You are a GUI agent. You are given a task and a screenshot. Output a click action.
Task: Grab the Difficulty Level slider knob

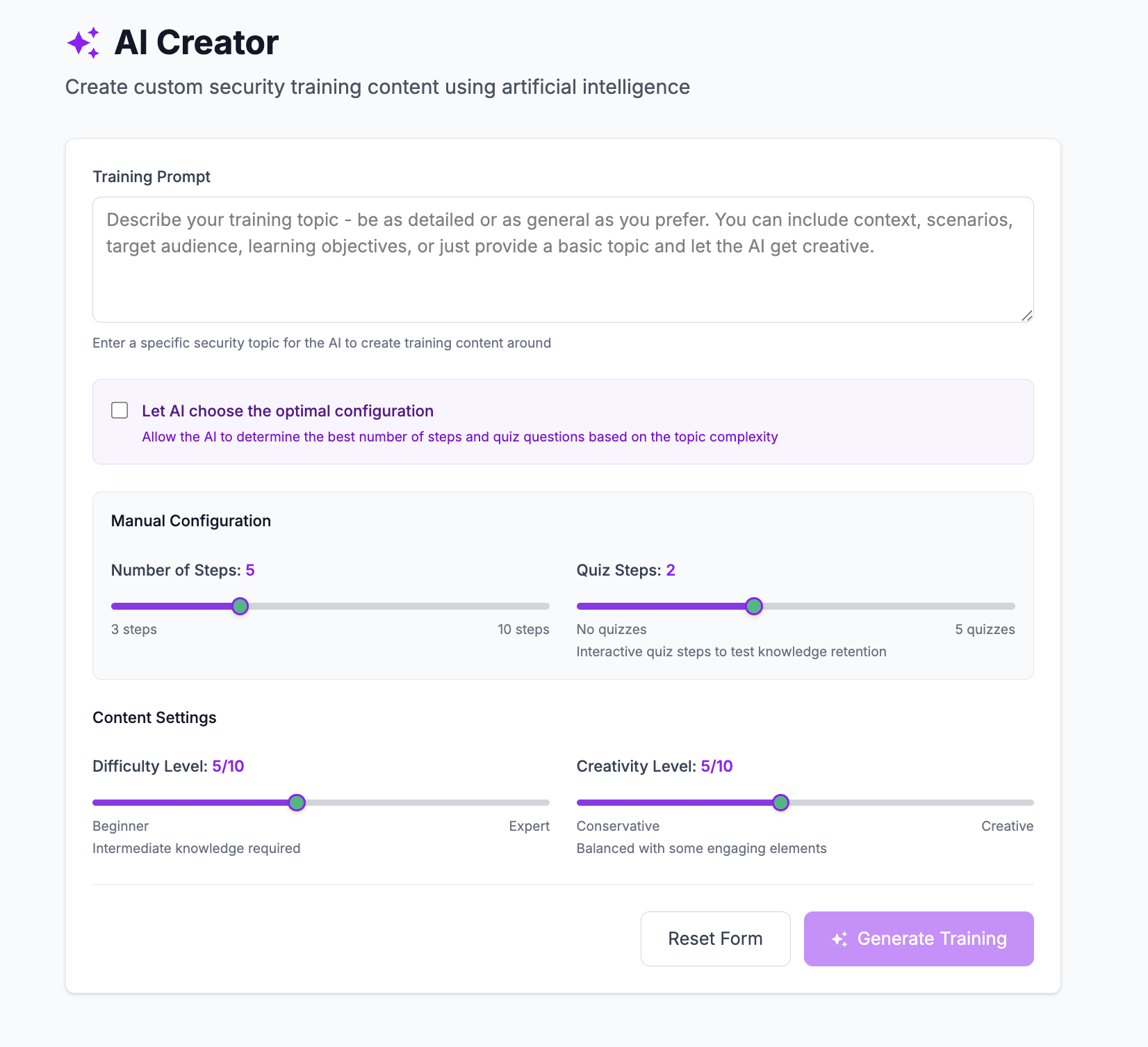297,803
